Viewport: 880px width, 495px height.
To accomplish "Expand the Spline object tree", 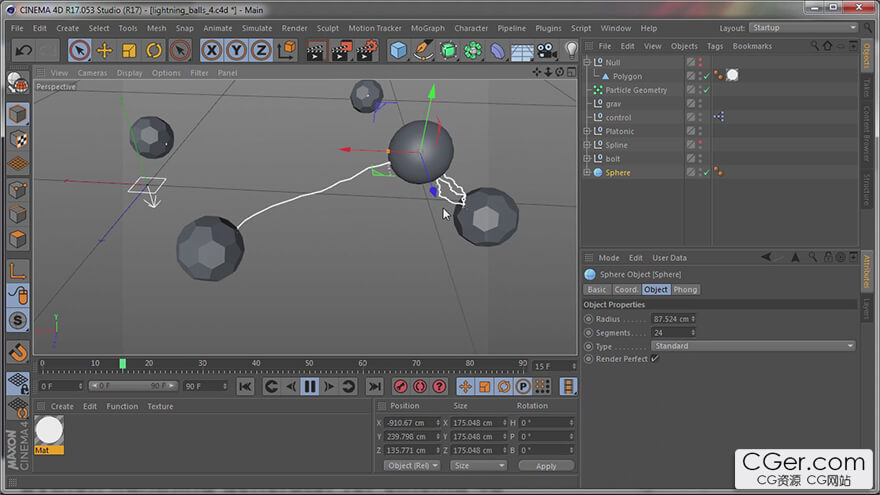I will click(587, 145).
